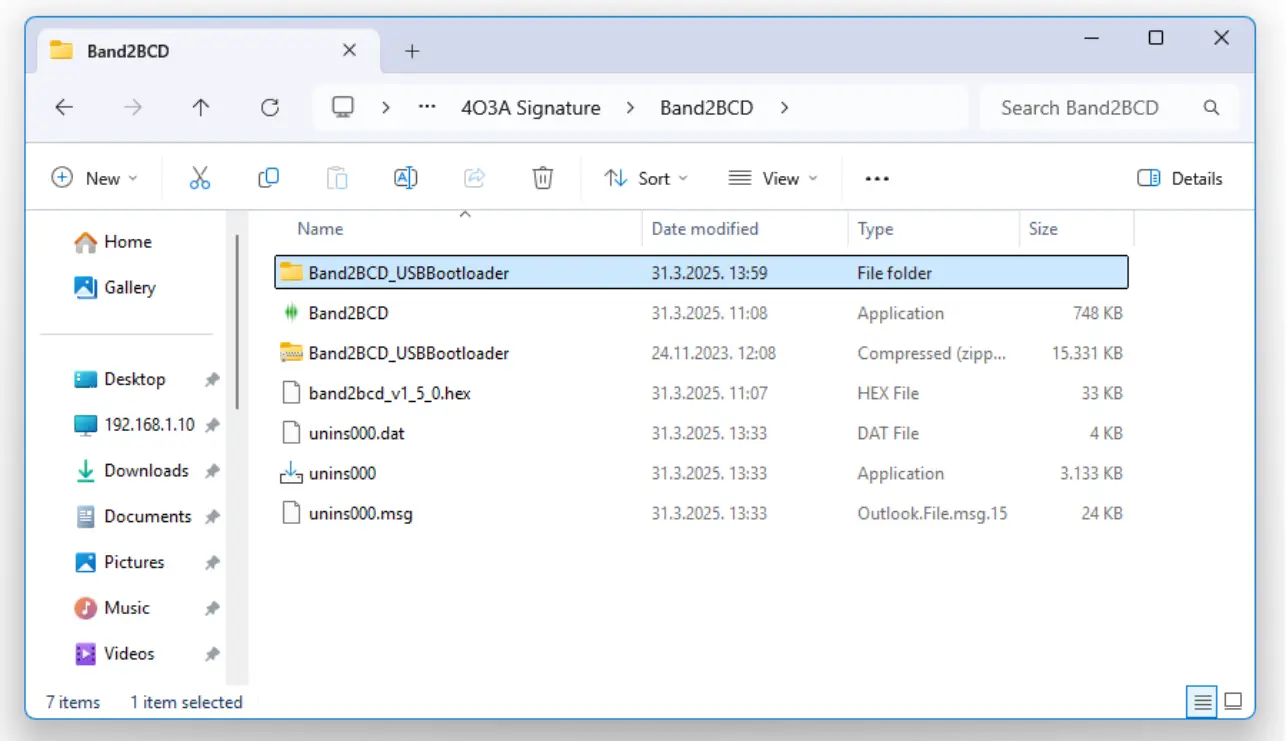
Task: Click the Rename icon in toolbar
Action: (405, 178)
